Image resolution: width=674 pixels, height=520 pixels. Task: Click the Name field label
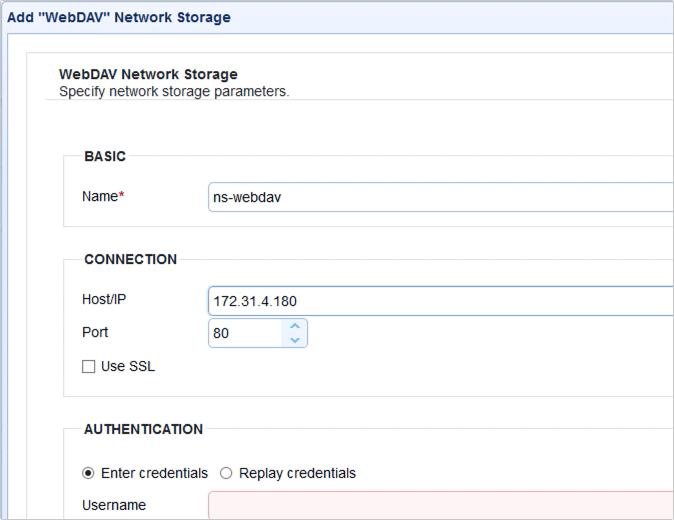99,197
